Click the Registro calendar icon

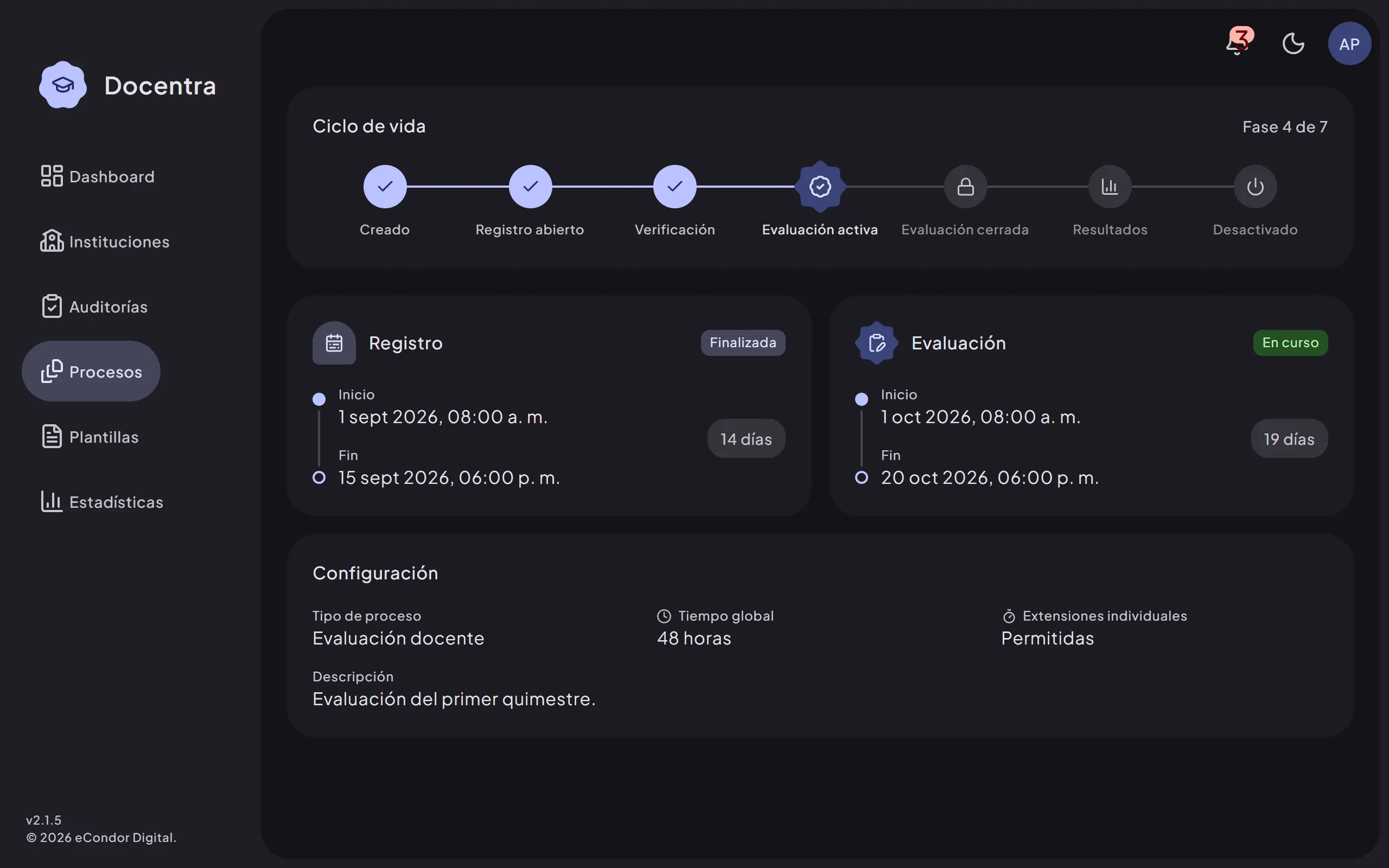tap(334, 343)
